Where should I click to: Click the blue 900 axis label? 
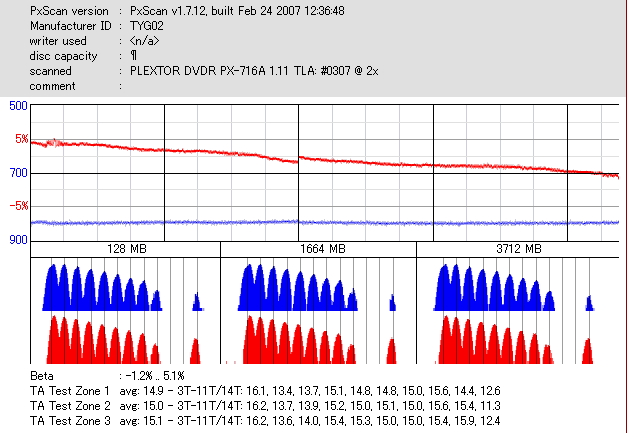click(18, 240)
